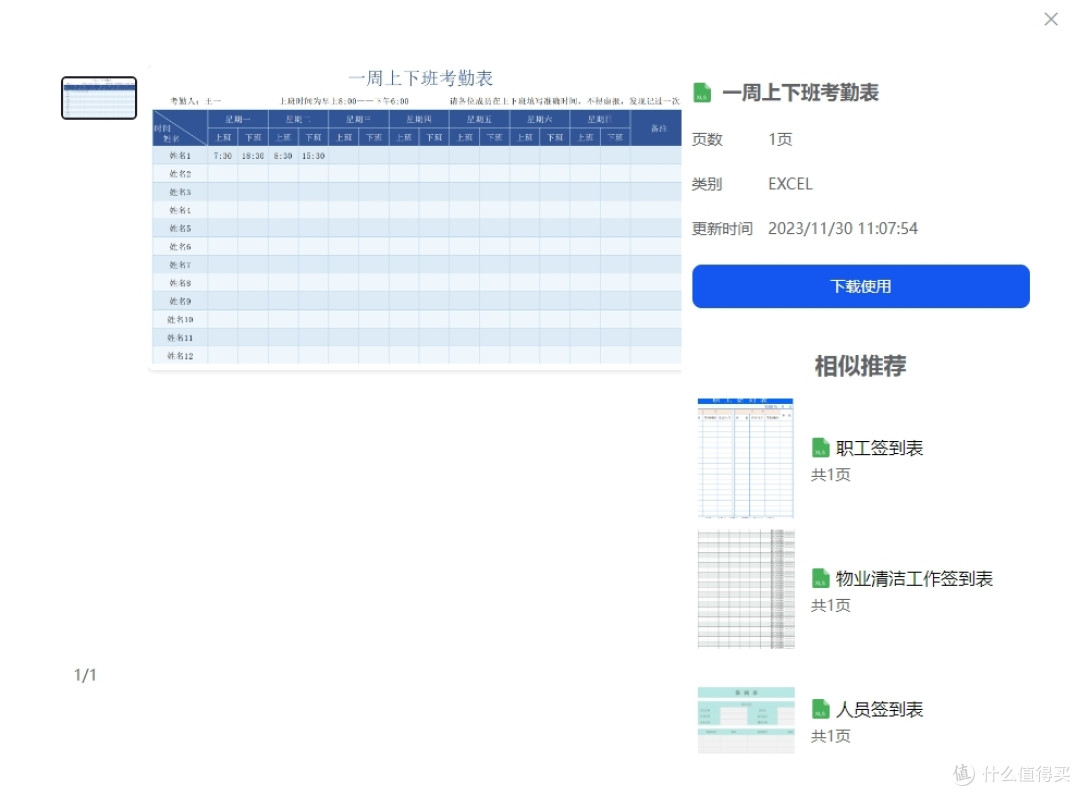Click the green XLS icon beside 一周上下班考勤表
Viewport: 1080px width, 796px height.
coord(702,92)
